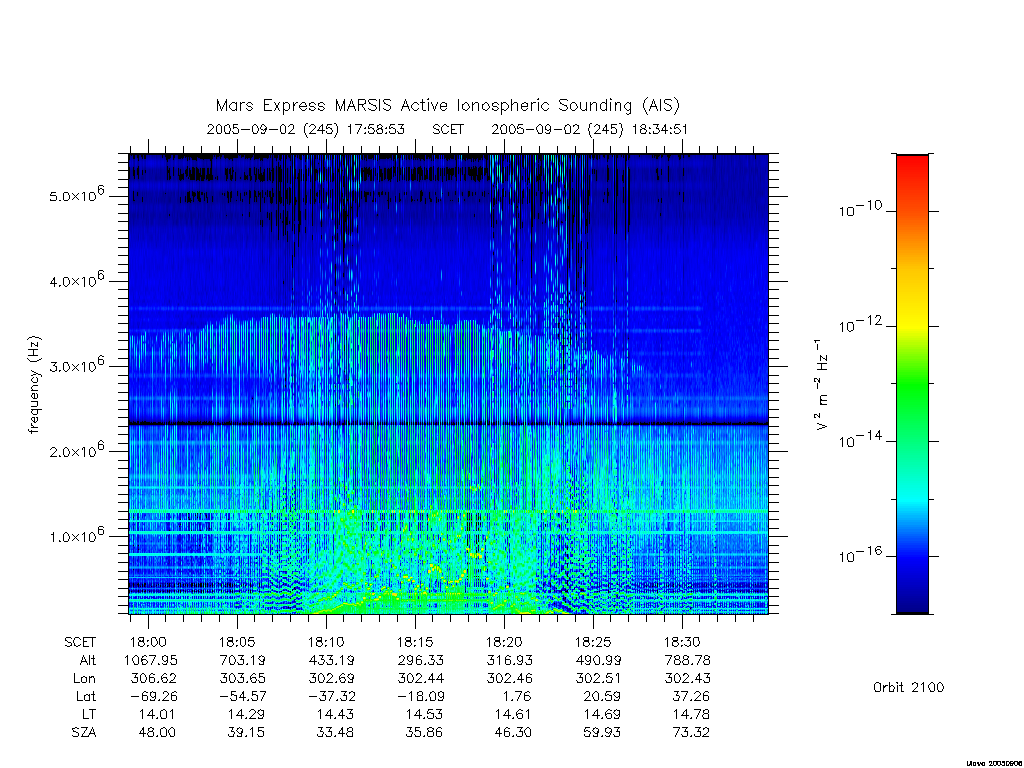1024x768 pixels.
Task: Click local time value 14.01
Action: (157, 714)
